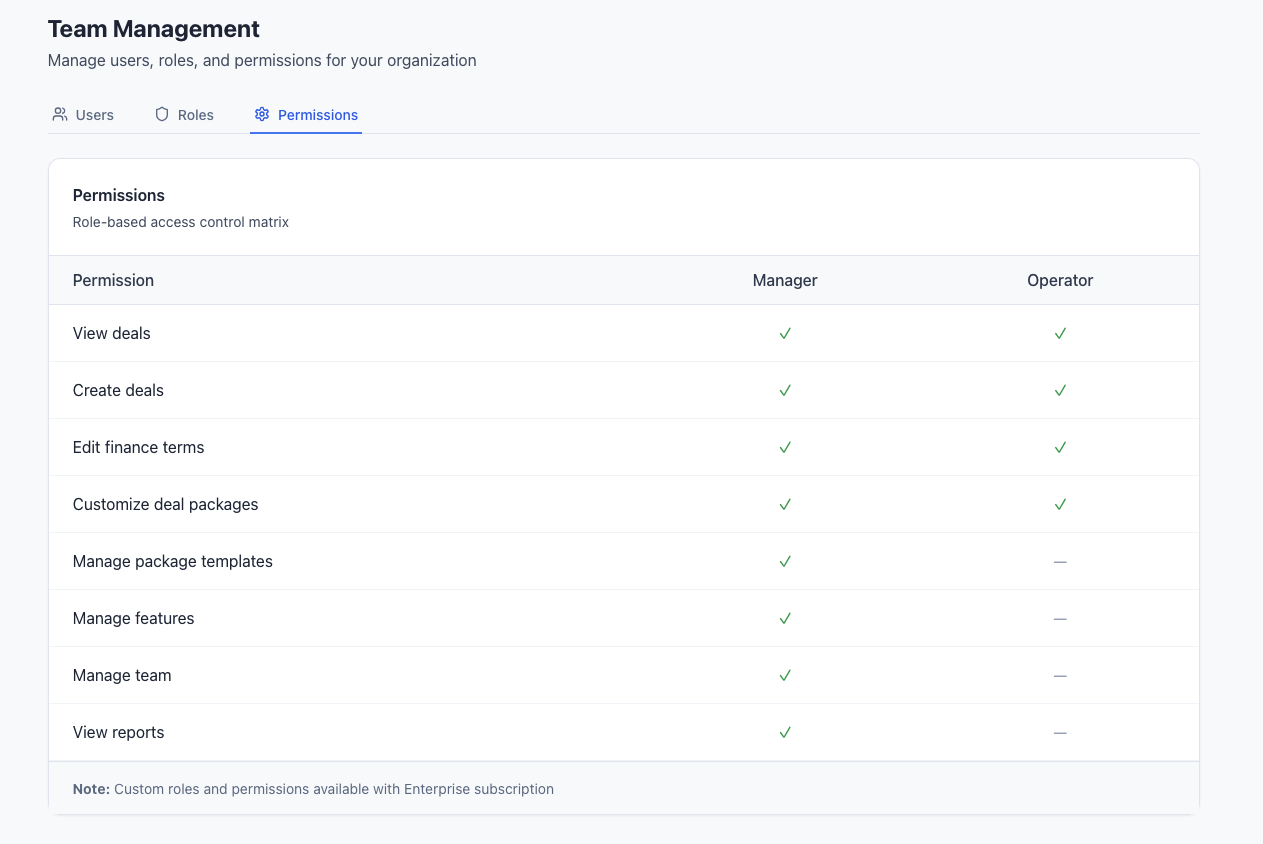This screenshot has width=1263, height=844.
Task: Toggle Operator permission for Edit finance terms
Action: pos(1060,448)
